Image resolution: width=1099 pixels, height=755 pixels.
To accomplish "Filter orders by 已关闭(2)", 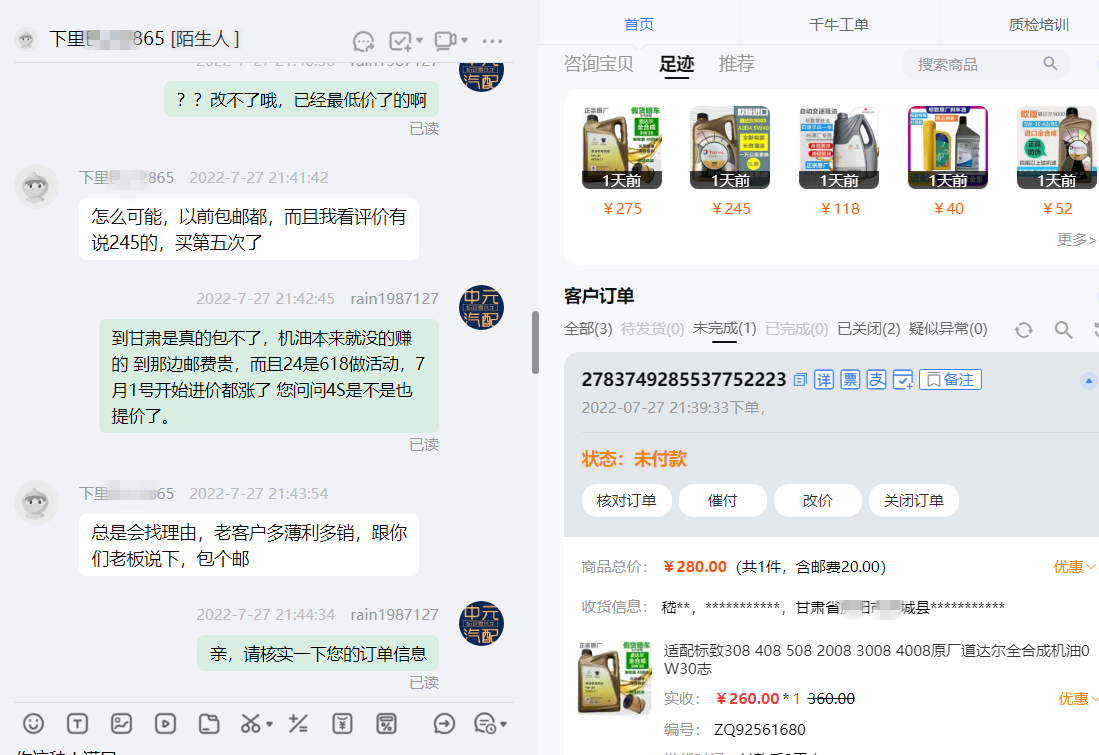I will (868, 329).
